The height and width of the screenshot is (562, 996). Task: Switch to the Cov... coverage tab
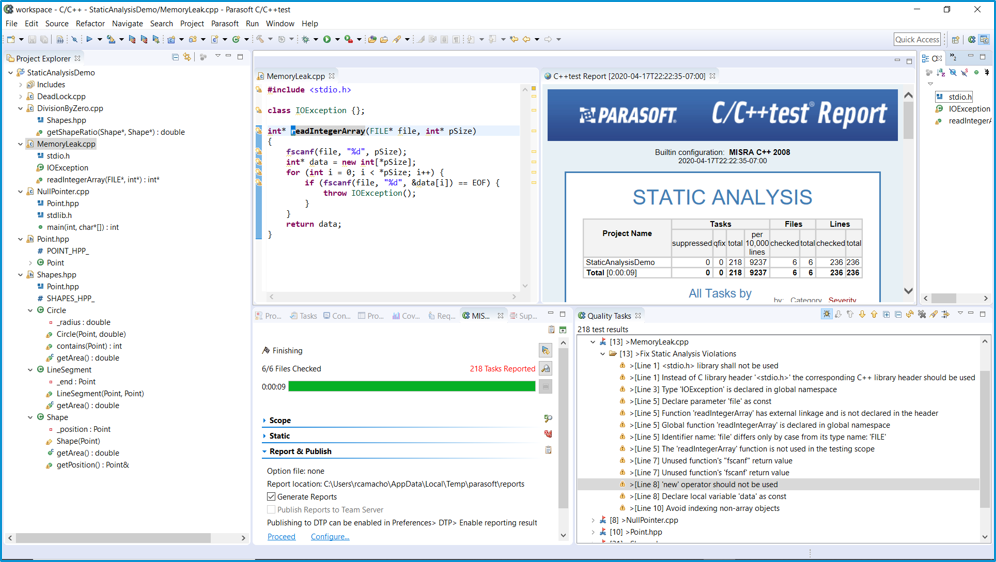[405, 316]
